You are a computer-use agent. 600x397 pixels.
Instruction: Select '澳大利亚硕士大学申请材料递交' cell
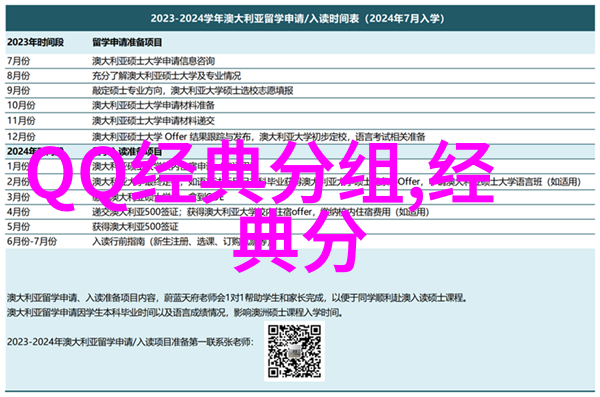tap(153, 121)
